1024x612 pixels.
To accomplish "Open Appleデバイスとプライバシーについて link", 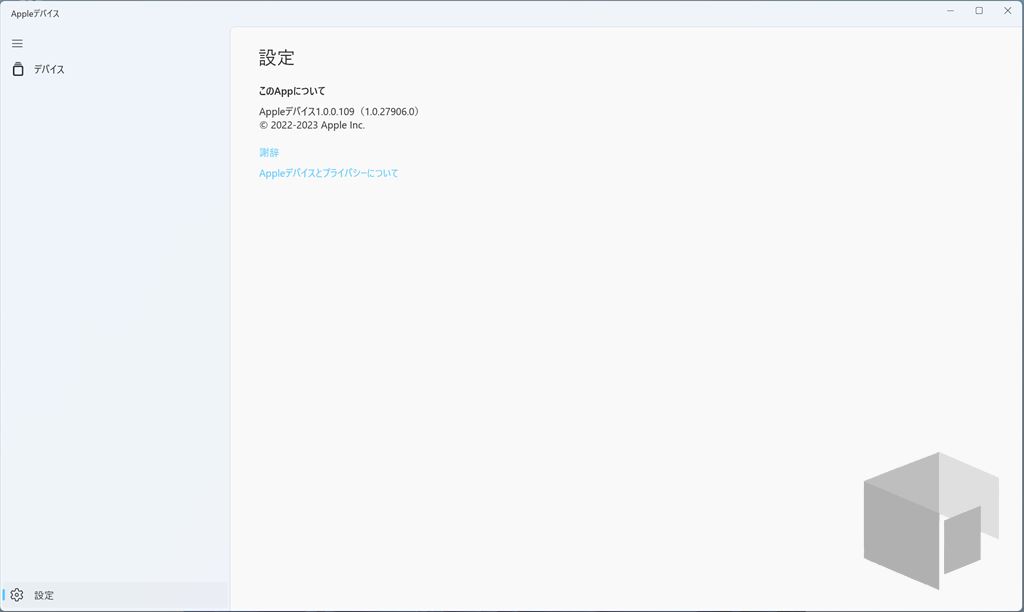I will tap(328, 173).
